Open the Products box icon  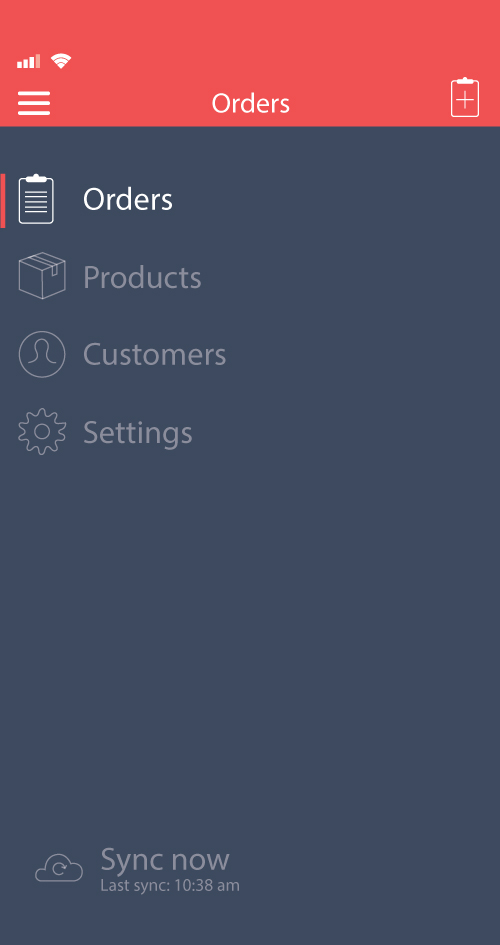tap(42, 276)
